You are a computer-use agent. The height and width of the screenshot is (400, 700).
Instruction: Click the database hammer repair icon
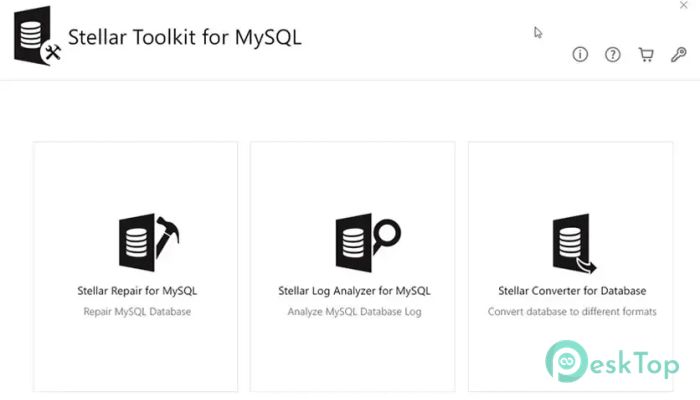click(149, 242)
